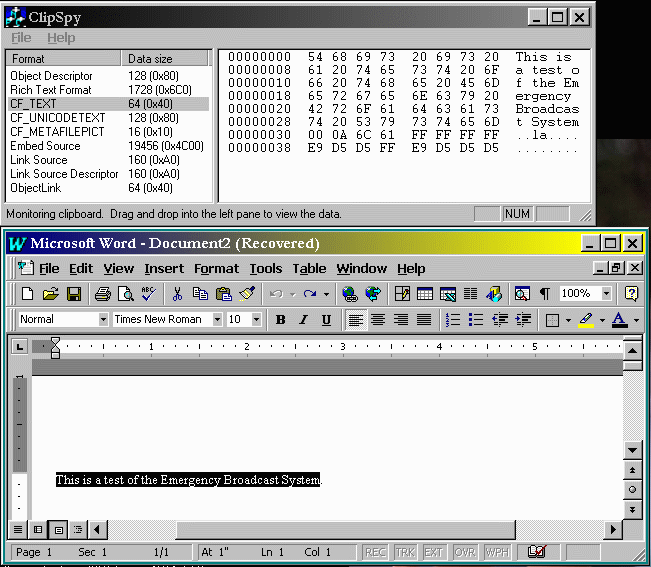Click the New blank document icon in Word

tap(27, 294)
